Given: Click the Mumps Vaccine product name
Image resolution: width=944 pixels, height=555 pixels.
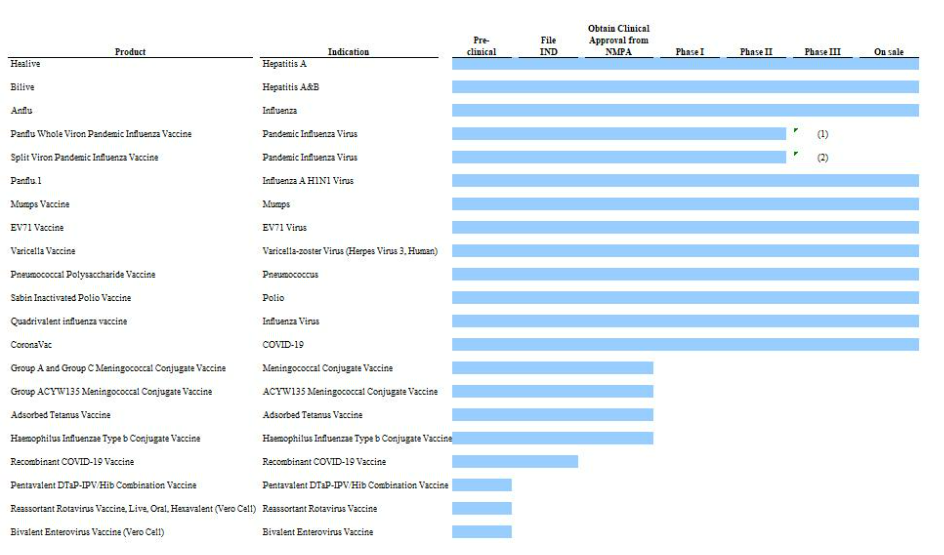Looking at the screenshot, I should click(x=40, y=204).
